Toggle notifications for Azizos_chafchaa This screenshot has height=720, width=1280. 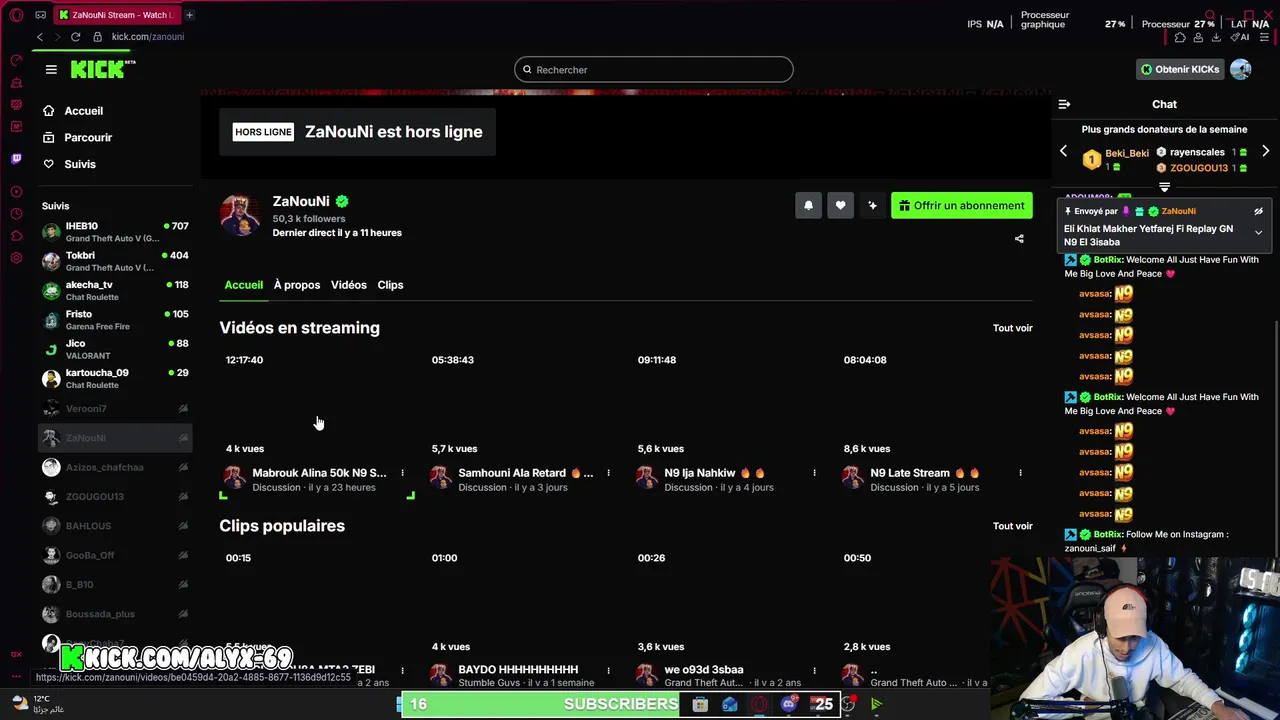[183, 467]
